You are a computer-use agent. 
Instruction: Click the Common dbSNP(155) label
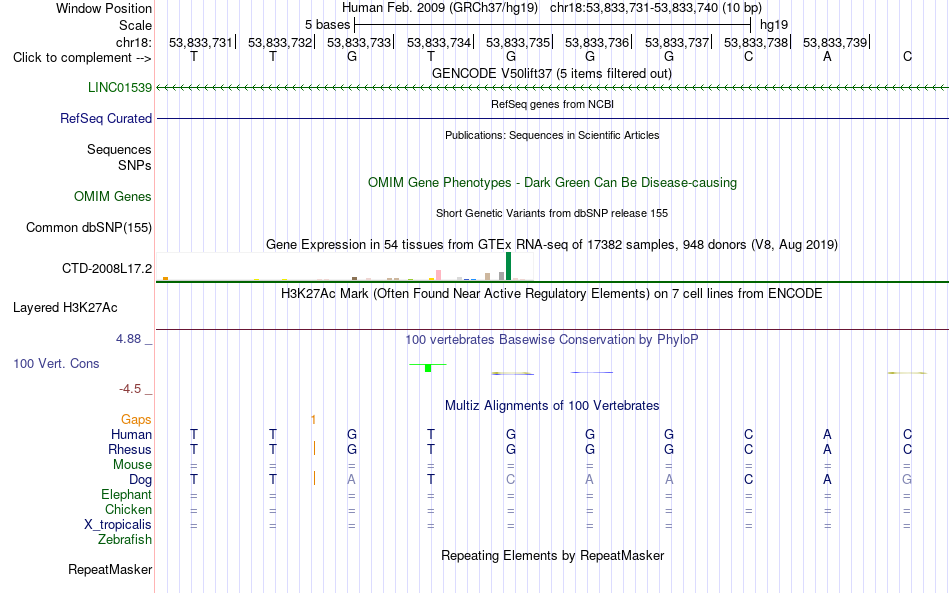[88, 228]
